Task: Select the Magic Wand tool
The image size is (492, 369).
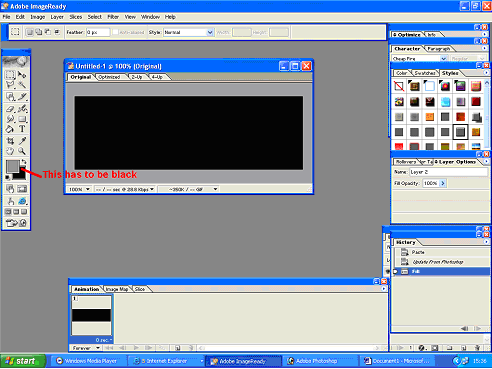Action: [22, 85]
